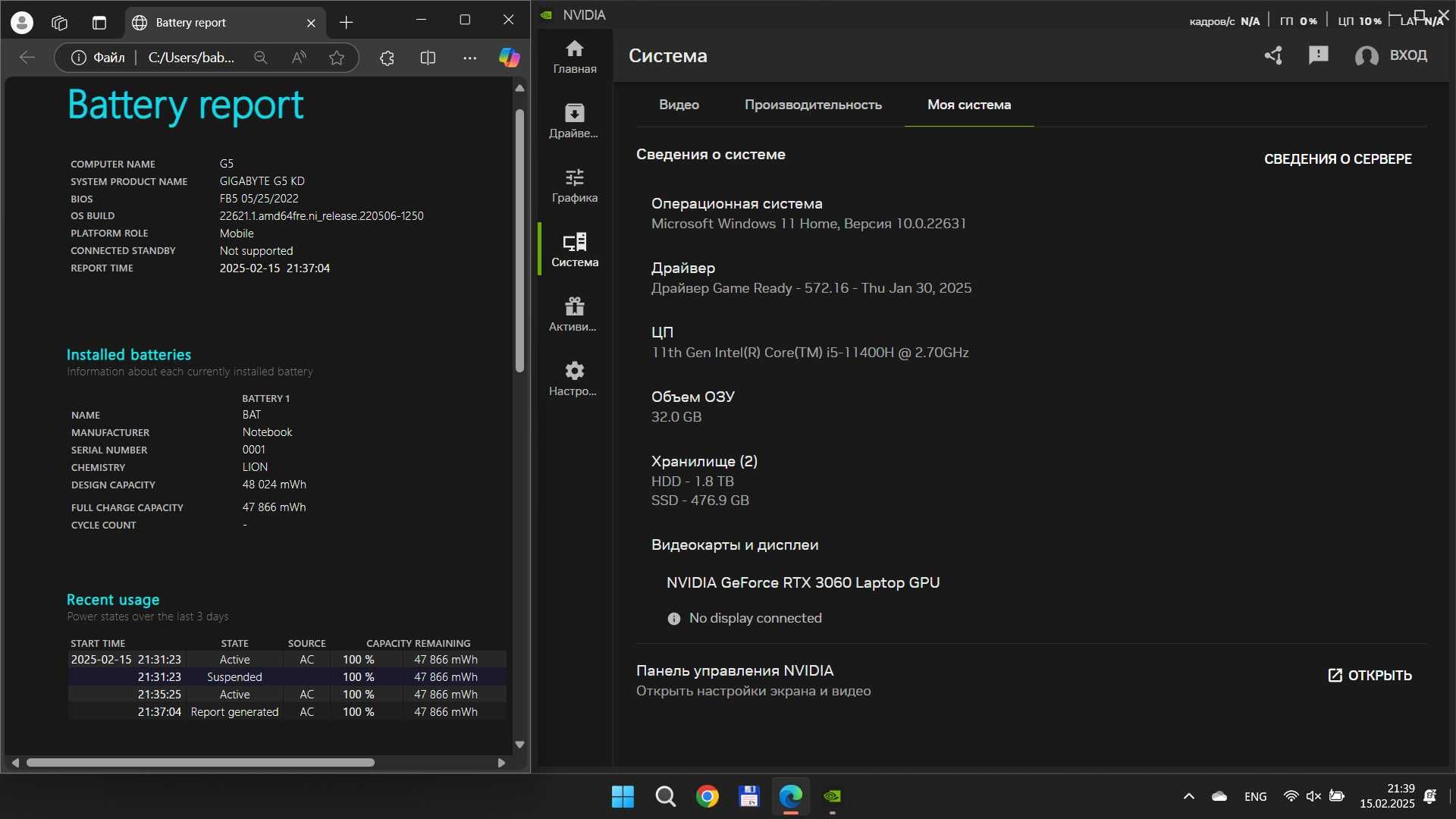The height and width of the screenshot is (819, 1456).
Task: Click the muted volume tray icon
Action: point(1314,796)
